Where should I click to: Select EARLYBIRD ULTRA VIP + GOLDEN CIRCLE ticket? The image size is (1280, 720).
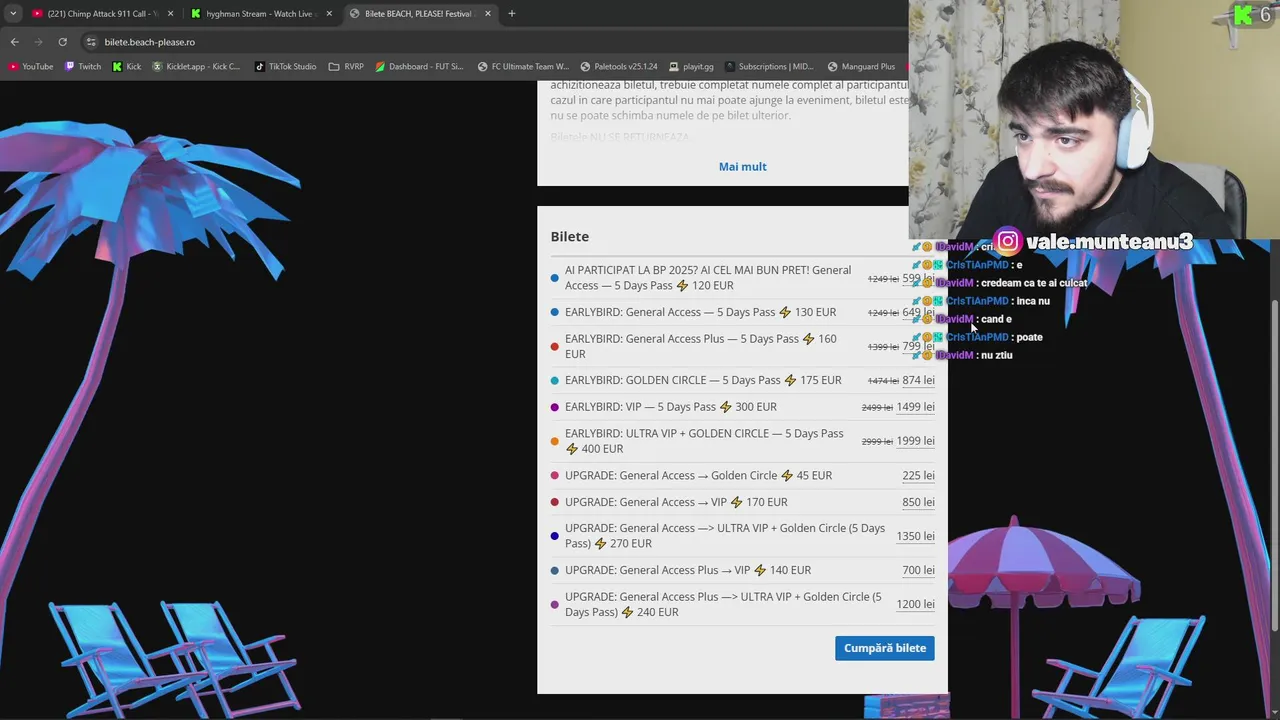pos(742,441)
